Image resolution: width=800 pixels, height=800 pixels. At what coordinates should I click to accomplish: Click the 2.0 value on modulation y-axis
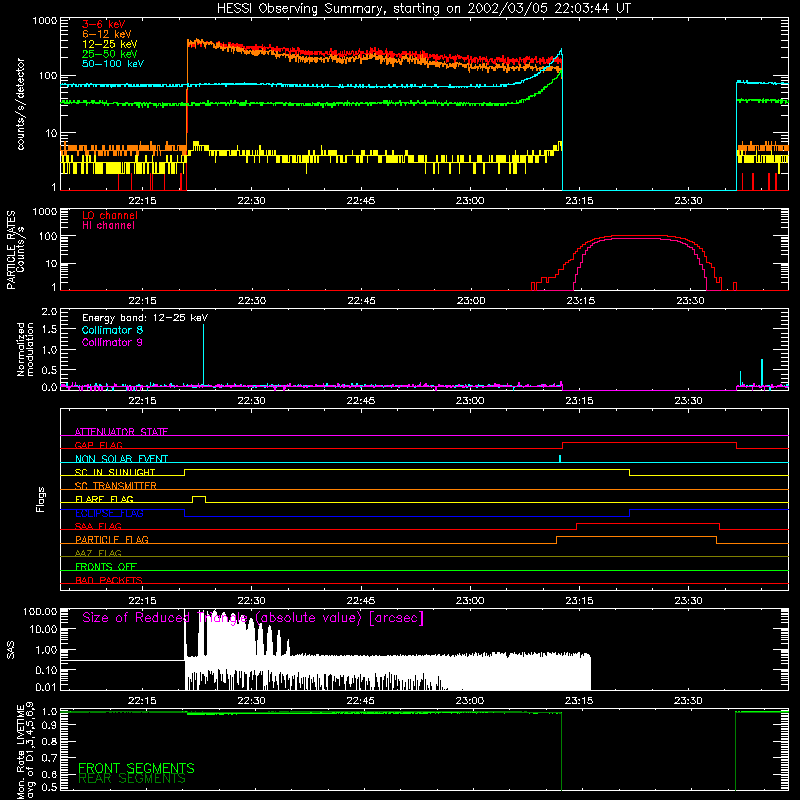click(49, 311)
